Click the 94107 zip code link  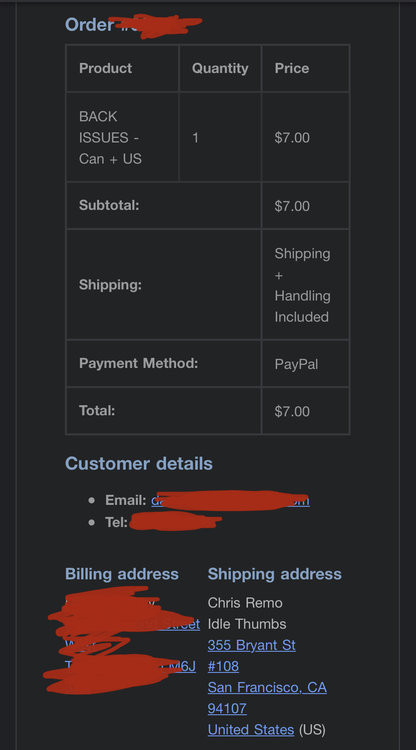point(227,708)
